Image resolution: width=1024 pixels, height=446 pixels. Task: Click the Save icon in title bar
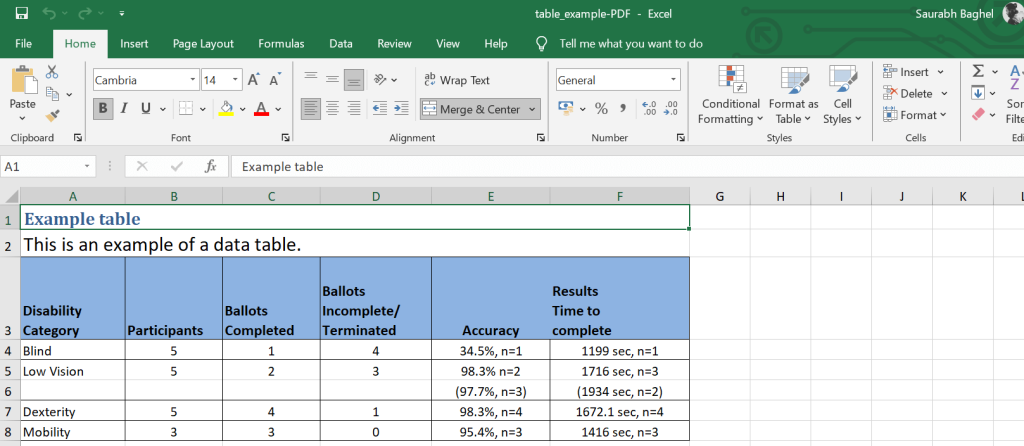click(x=21, y=14)
